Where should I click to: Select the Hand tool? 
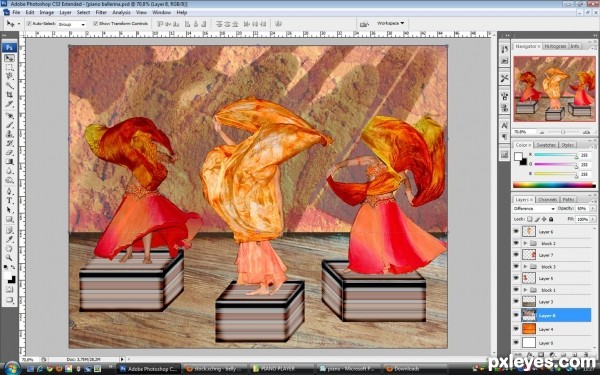pyautogui.click(x=10, y=249)
